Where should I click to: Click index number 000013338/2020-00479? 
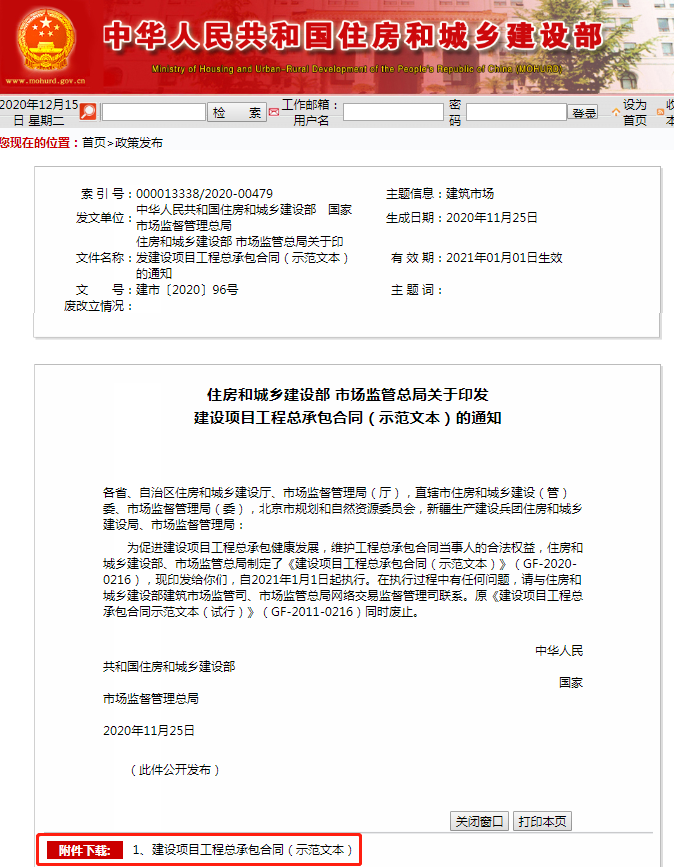click(205, 194)
